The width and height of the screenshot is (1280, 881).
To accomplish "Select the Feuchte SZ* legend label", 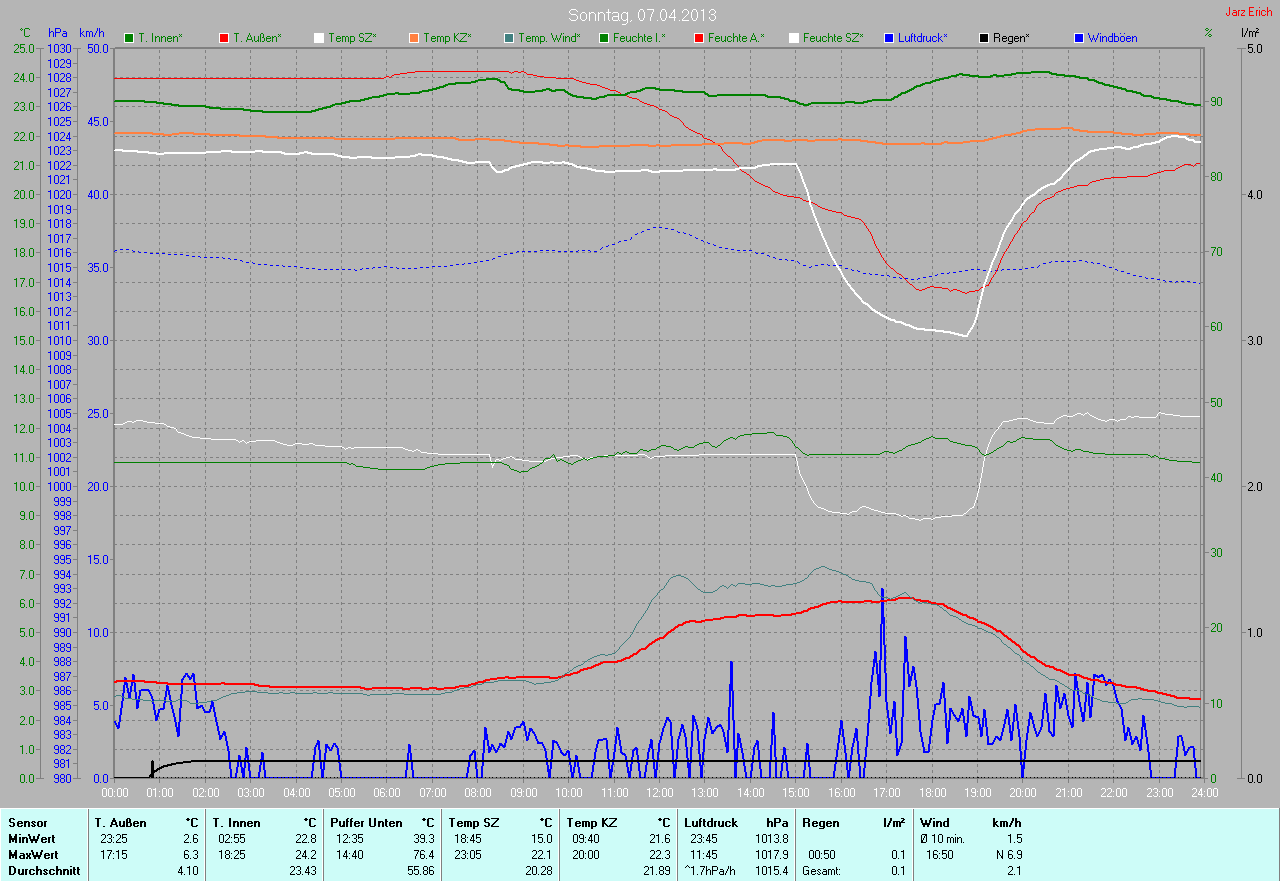I will tap(832, 38).
